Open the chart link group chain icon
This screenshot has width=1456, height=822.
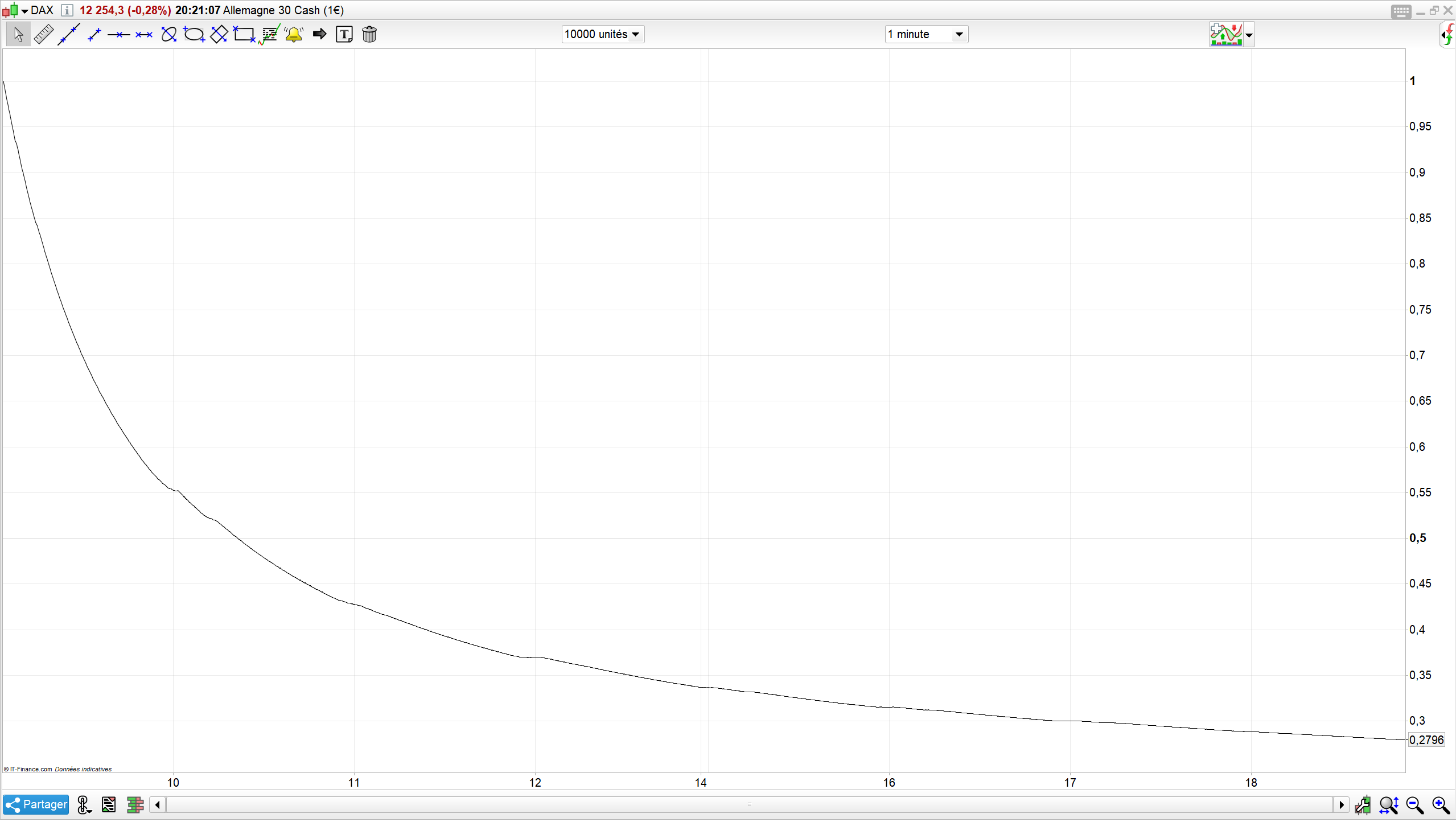point(84,805)
